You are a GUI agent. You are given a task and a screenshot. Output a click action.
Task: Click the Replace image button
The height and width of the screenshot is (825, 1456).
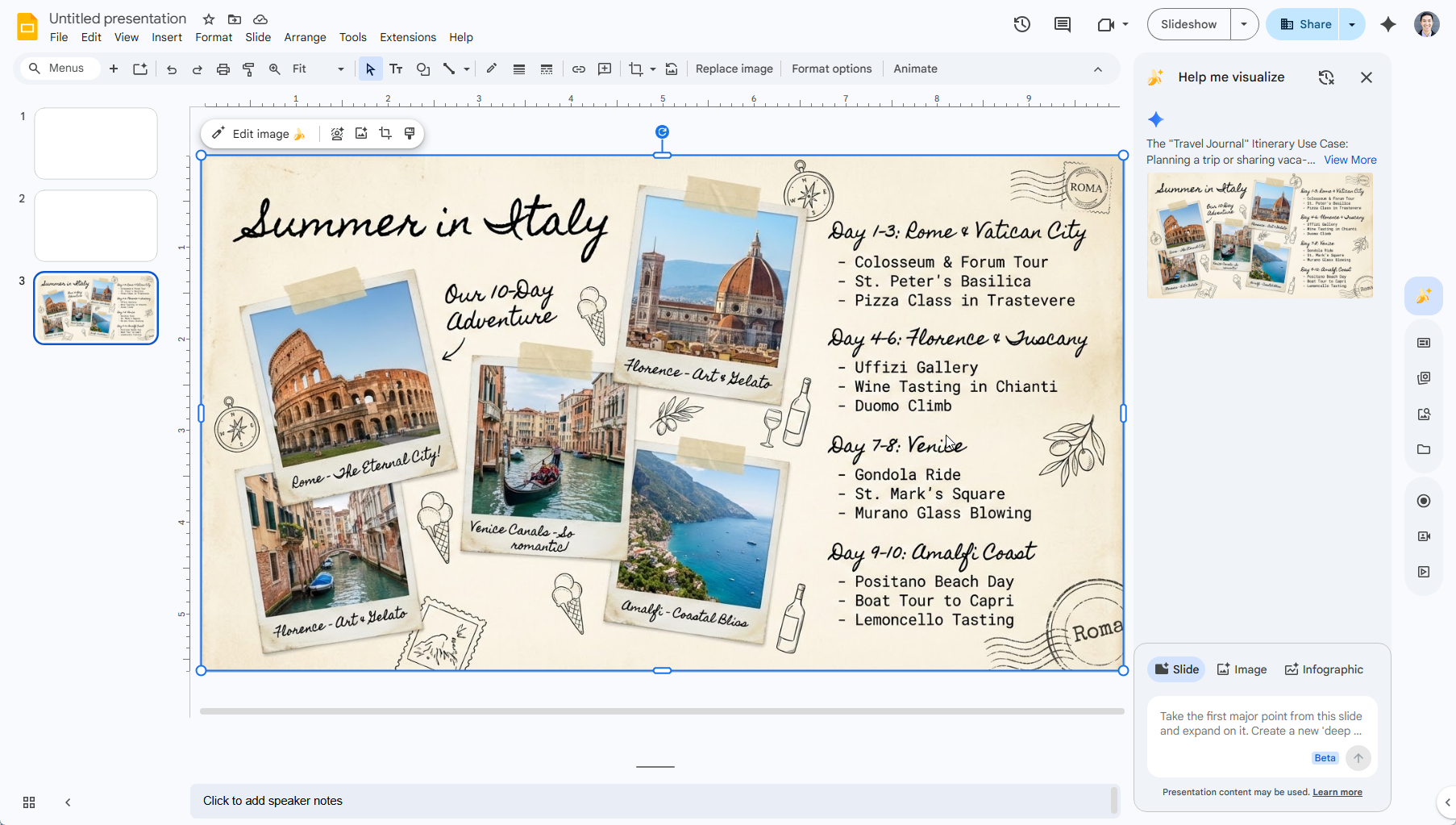(734, 69)
